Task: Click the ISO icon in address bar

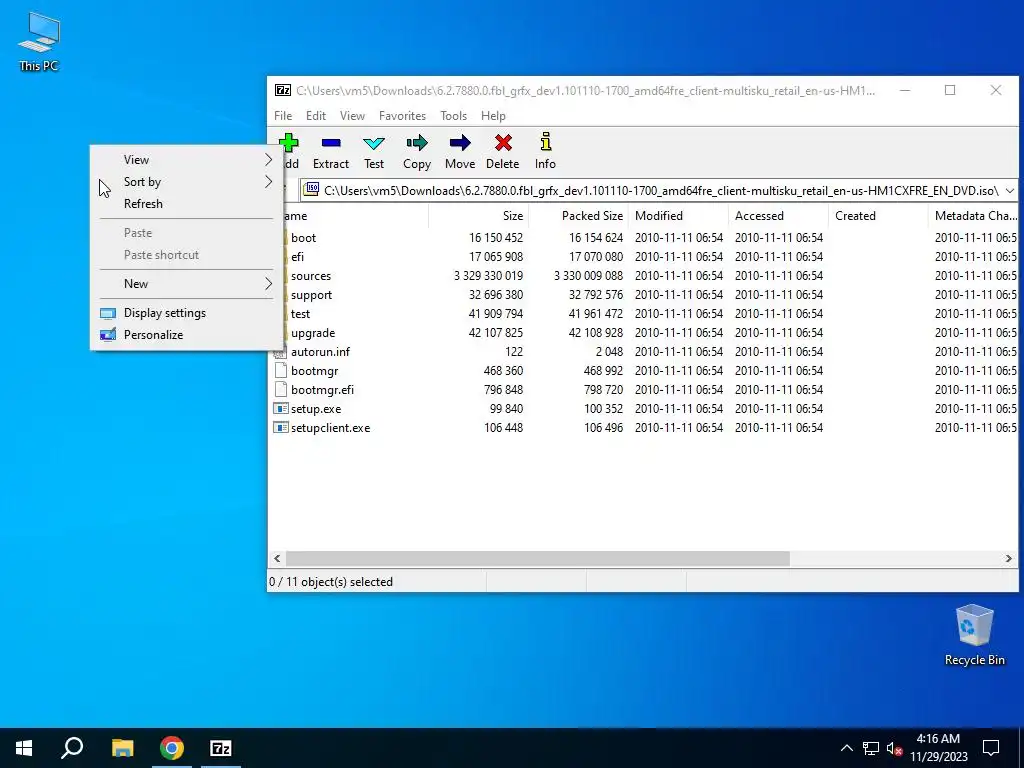Action: (x=312, y=190)
